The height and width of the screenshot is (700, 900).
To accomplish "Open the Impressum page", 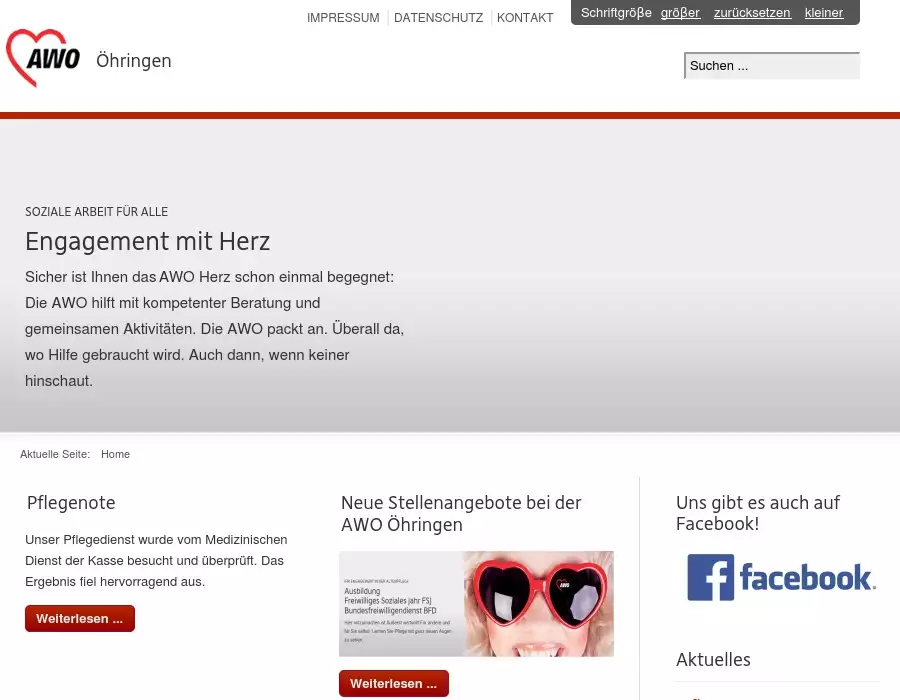I will [343, 18].
